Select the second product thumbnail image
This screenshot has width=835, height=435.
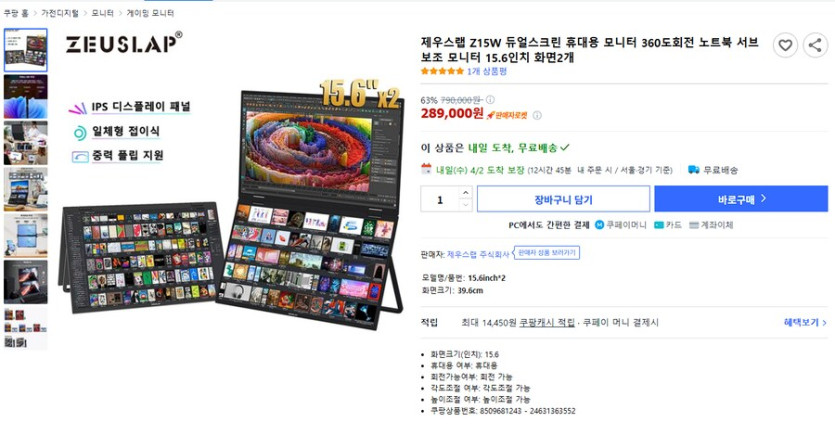pos(26,96)
